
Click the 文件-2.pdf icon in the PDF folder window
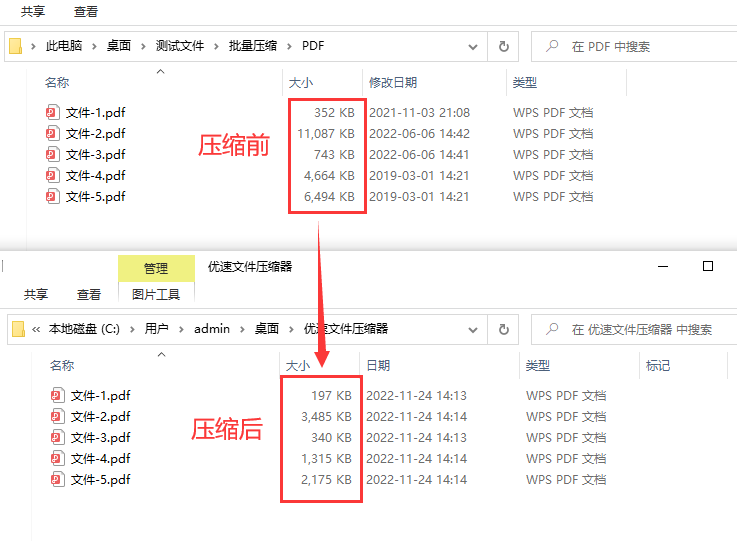[53, 133]
